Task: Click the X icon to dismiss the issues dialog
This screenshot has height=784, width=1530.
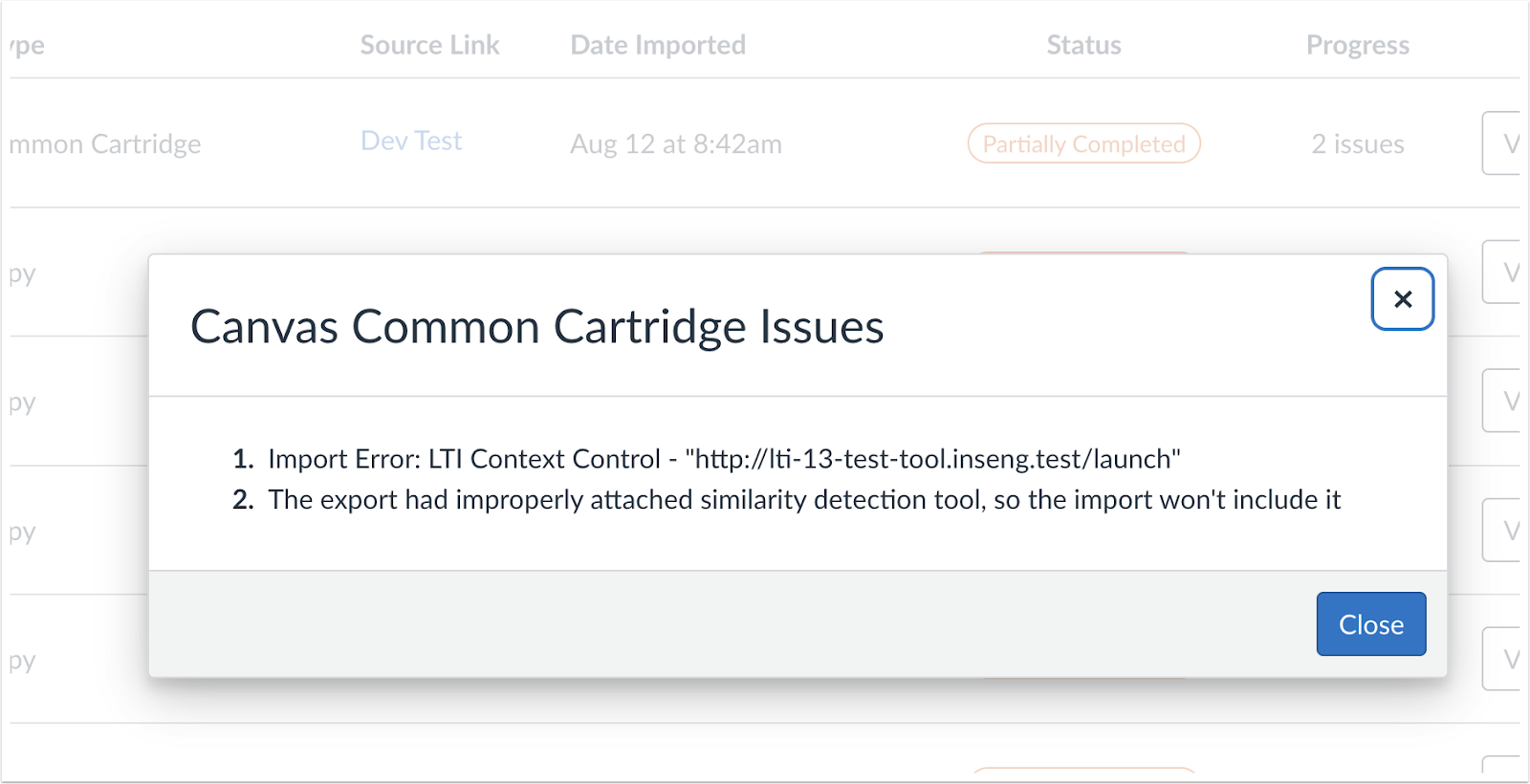Action: [x=1402, y=299]
